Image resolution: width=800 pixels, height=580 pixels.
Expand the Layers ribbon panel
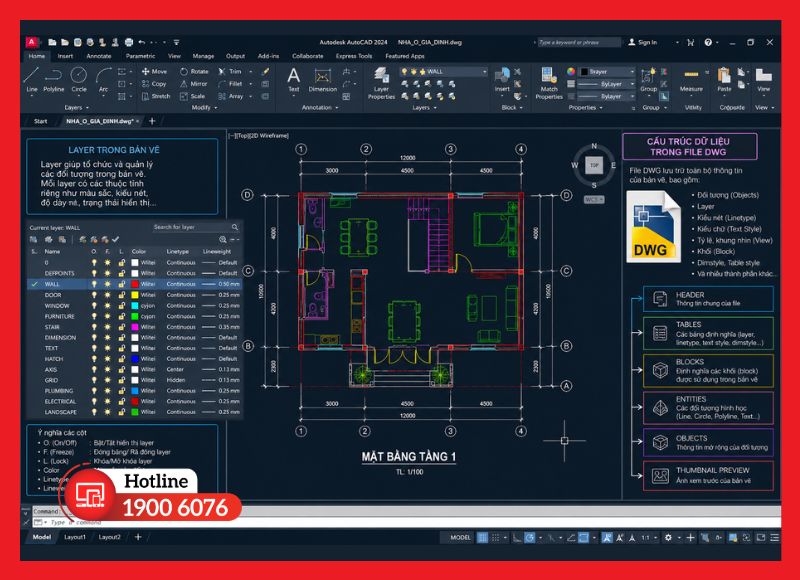[x=424, y=108]
